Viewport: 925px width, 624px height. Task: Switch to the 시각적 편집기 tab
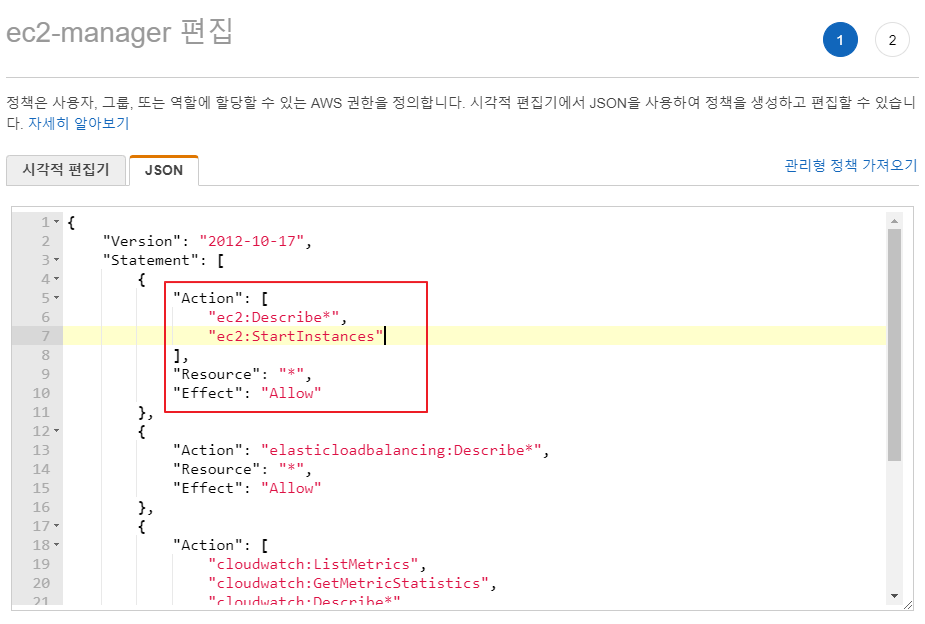click(66, 170)
